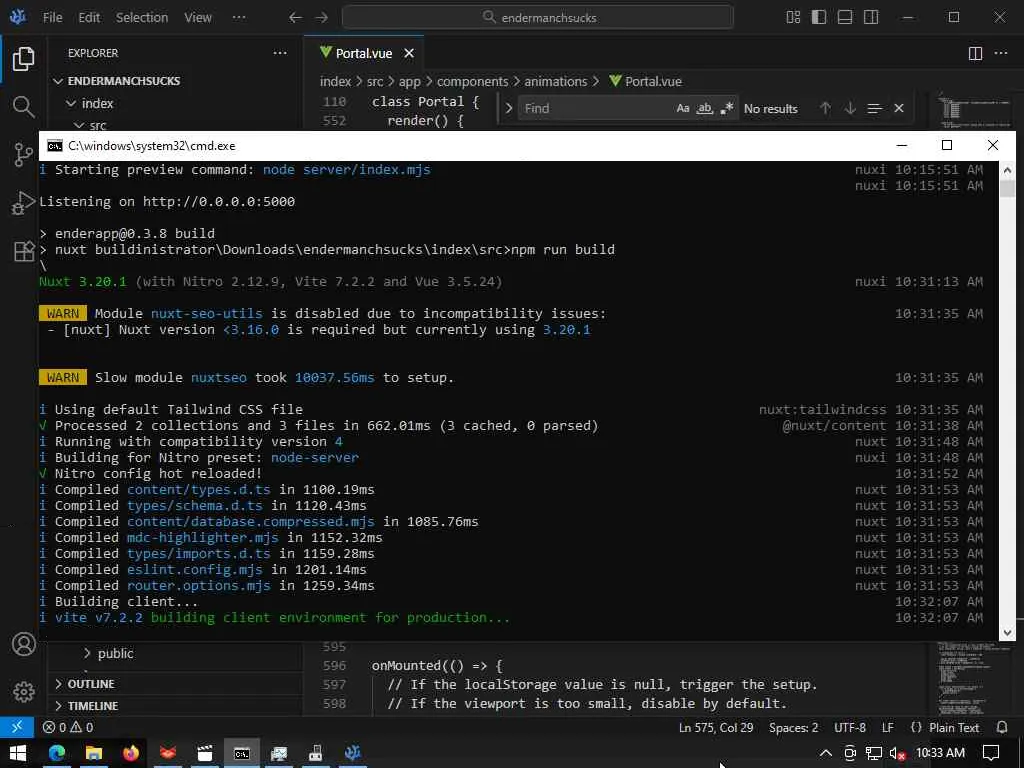Open File Explorer from taskbar

[x=94, y=753]
